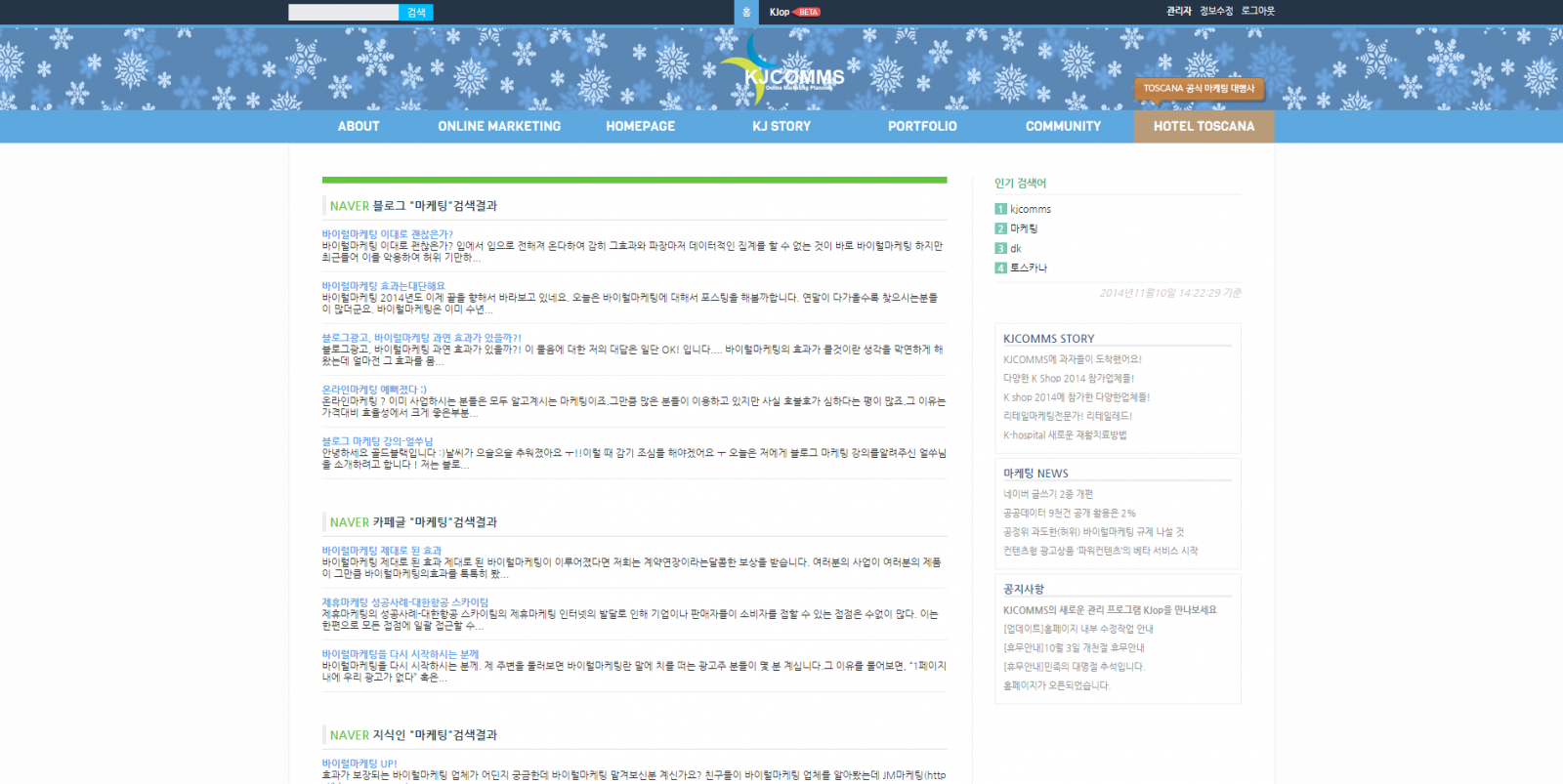The image size is (1563, 784).
Task: Select rank 4 popular keyword 토스카나
Action: (1028, 268)
